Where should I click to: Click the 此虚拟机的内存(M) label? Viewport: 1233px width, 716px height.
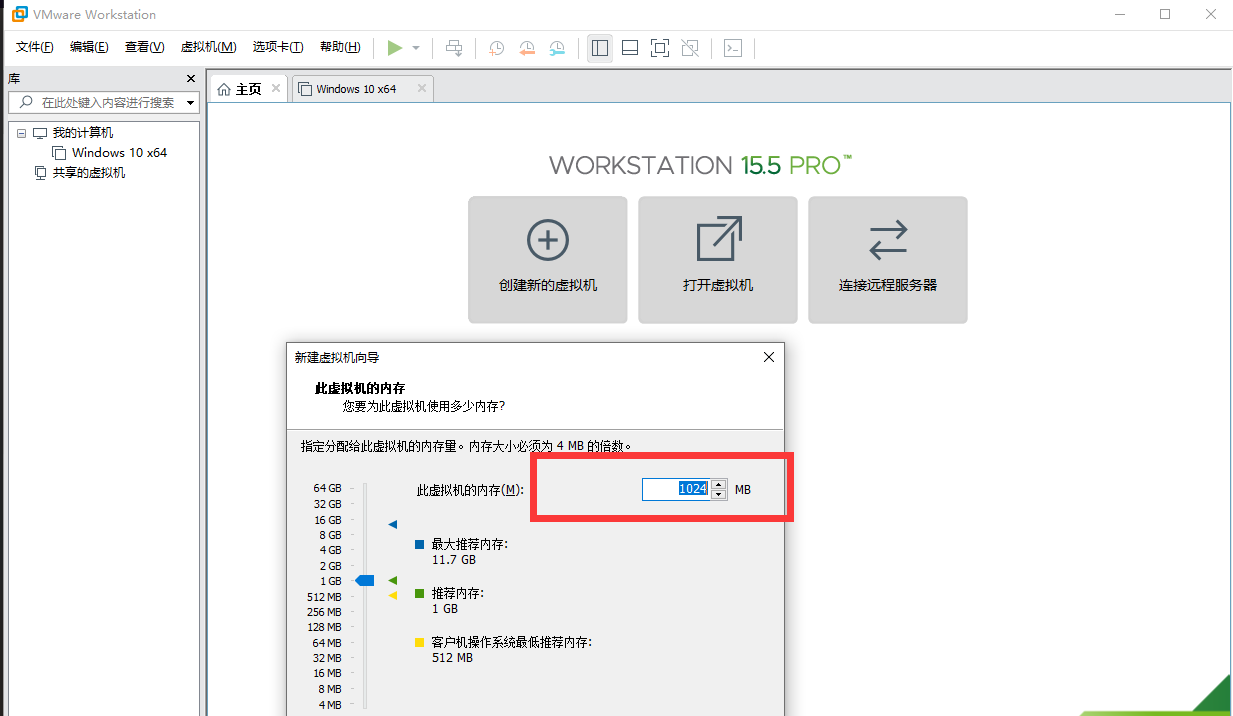tap(471, 489)
